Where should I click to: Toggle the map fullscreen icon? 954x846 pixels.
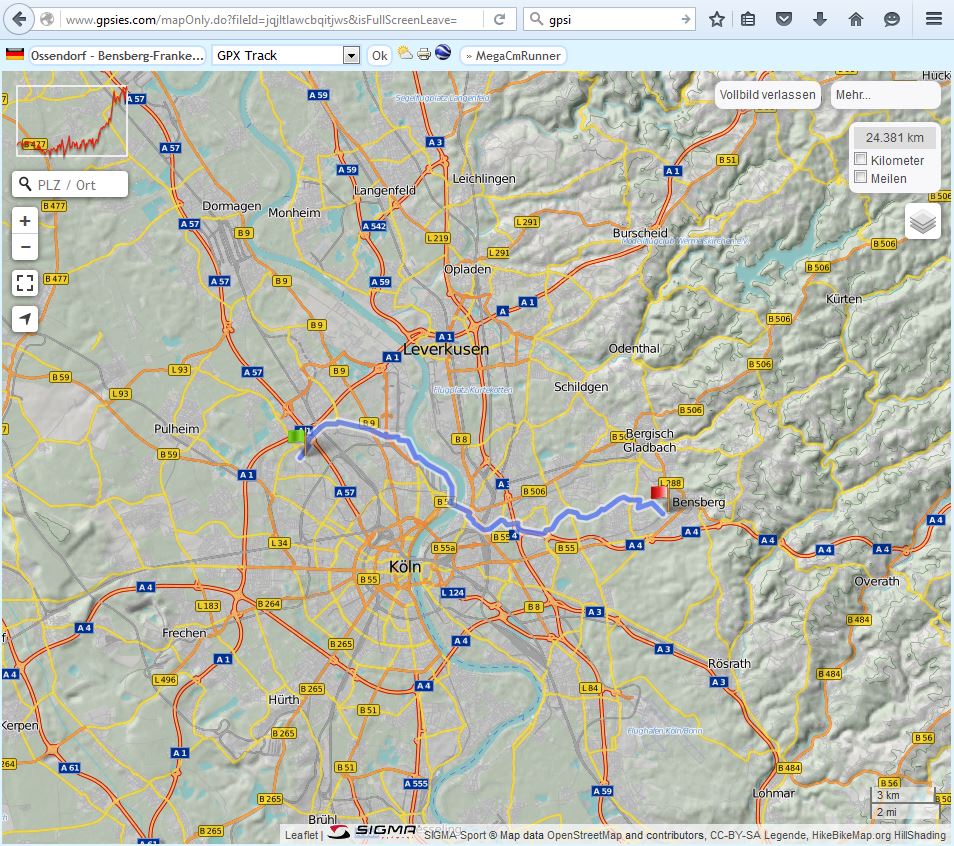25,283
